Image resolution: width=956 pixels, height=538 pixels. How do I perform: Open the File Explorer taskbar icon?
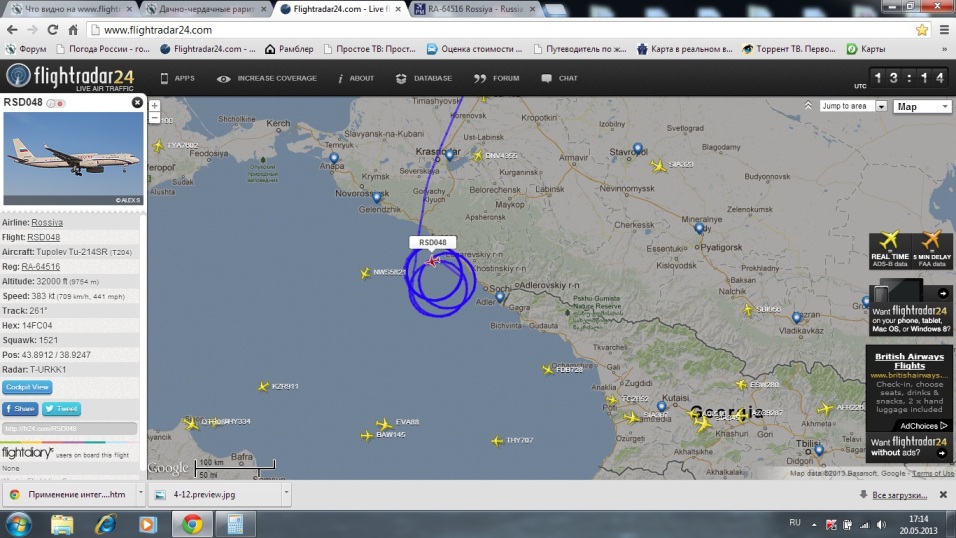point(62,524)
